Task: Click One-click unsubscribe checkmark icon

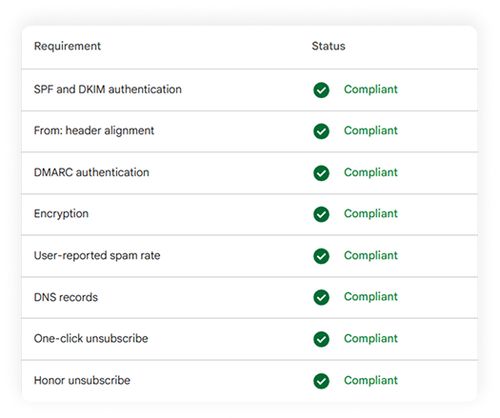Action: point(321,339)
